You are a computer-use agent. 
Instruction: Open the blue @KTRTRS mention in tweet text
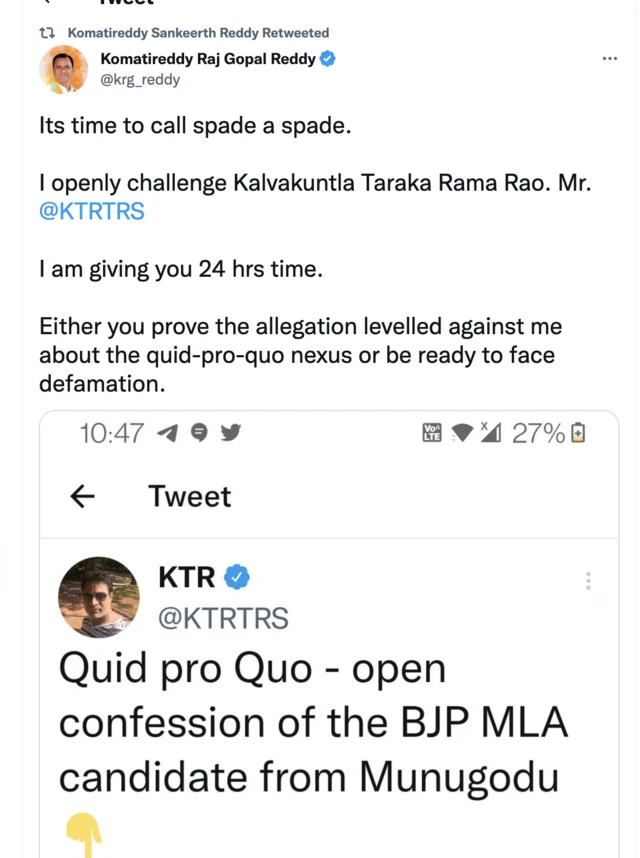[x=92, y=212]
